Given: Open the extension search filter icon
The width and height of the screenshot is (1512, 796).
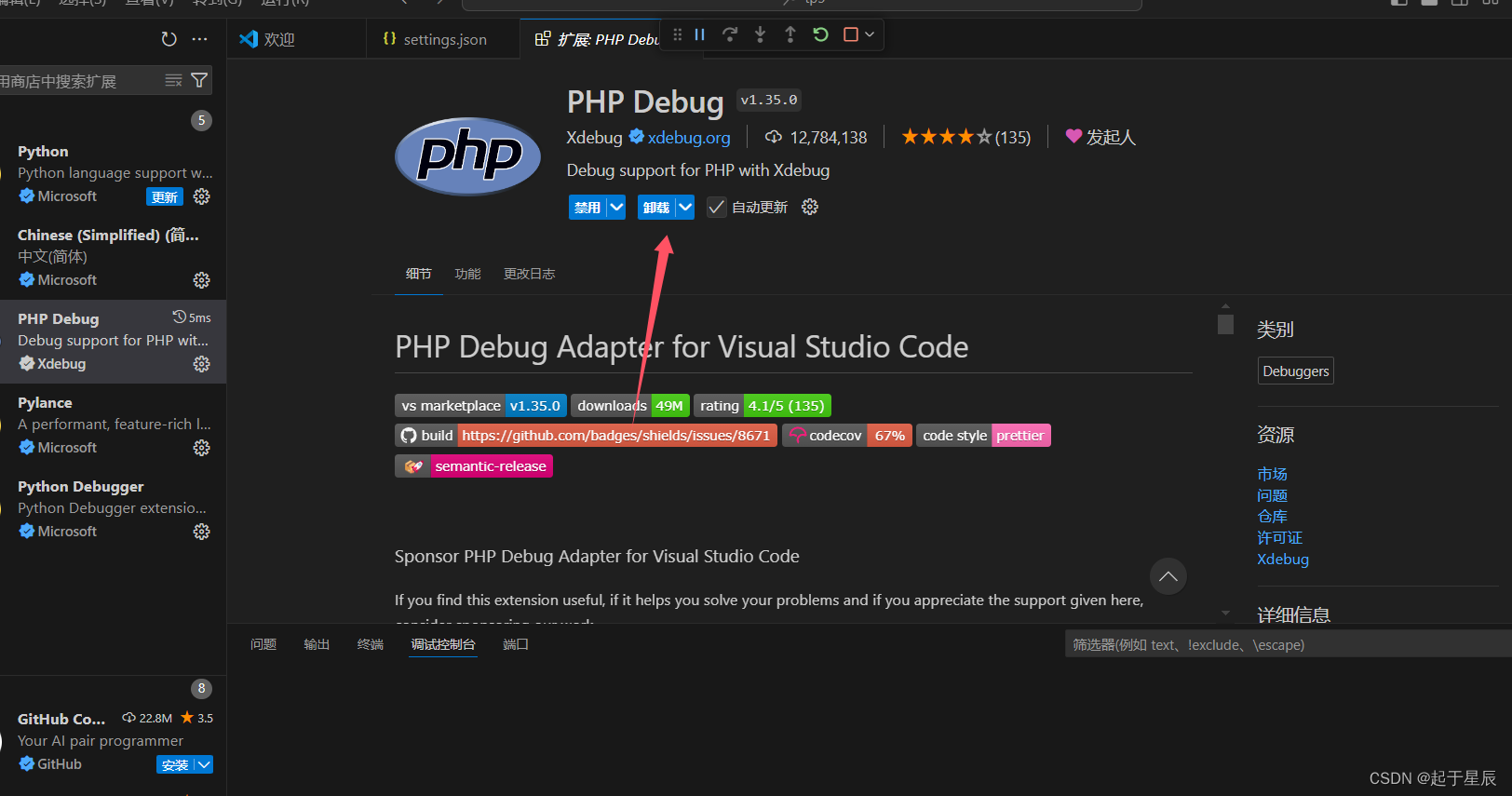Looking at the screenshot, I should [199, 80].
